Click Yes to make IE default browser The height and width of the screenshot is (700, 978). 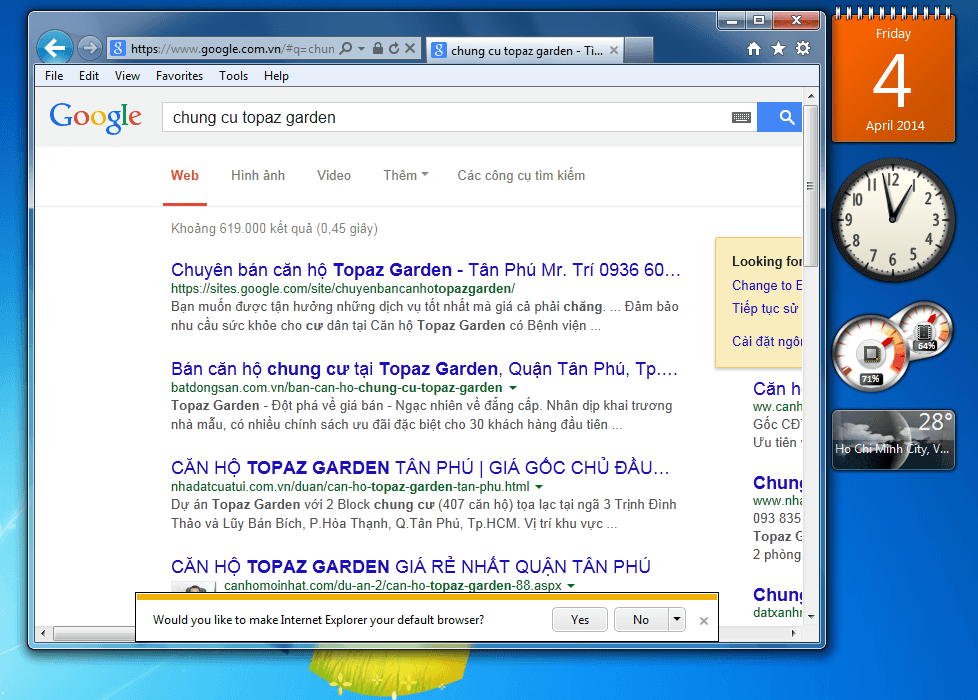(579, 620)
